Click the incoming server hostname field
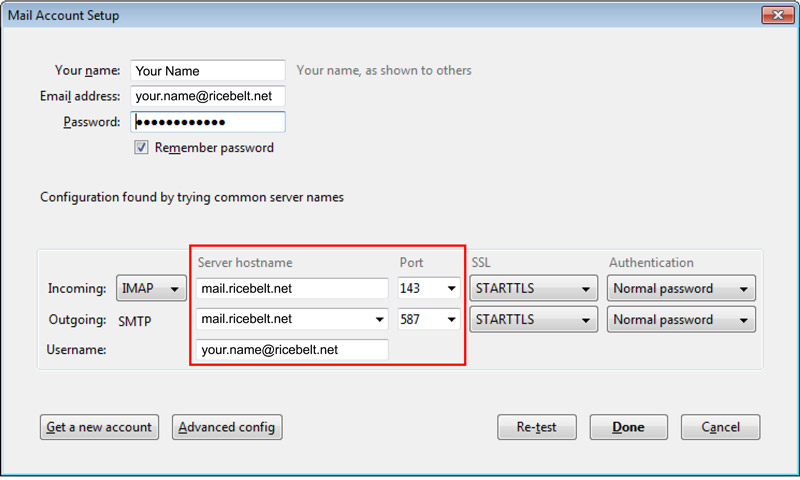The height and width of the screenshot is (480, 800). (x=292, y=289)
